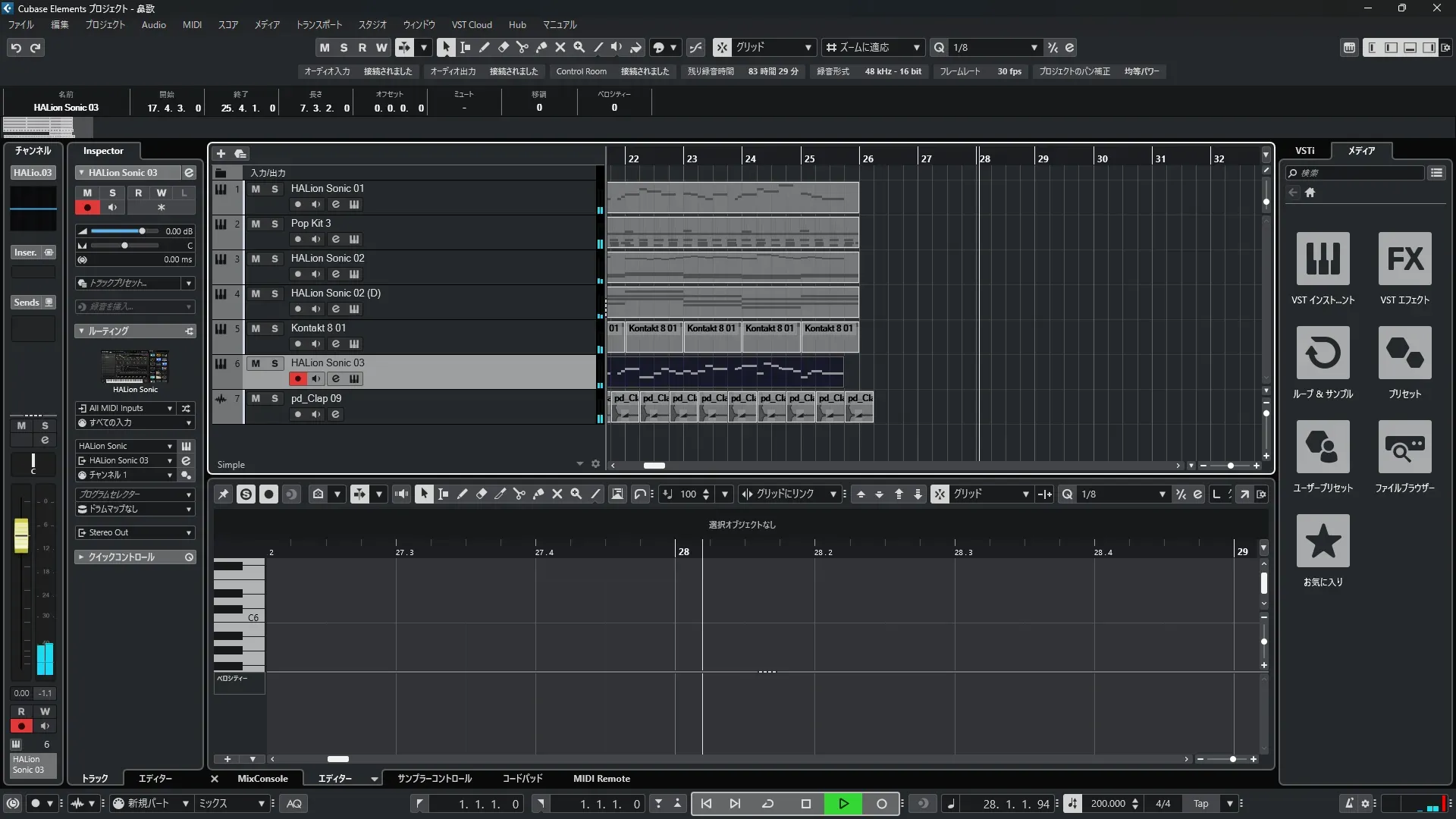Adjust the inspector volume slider

(142, 231)
